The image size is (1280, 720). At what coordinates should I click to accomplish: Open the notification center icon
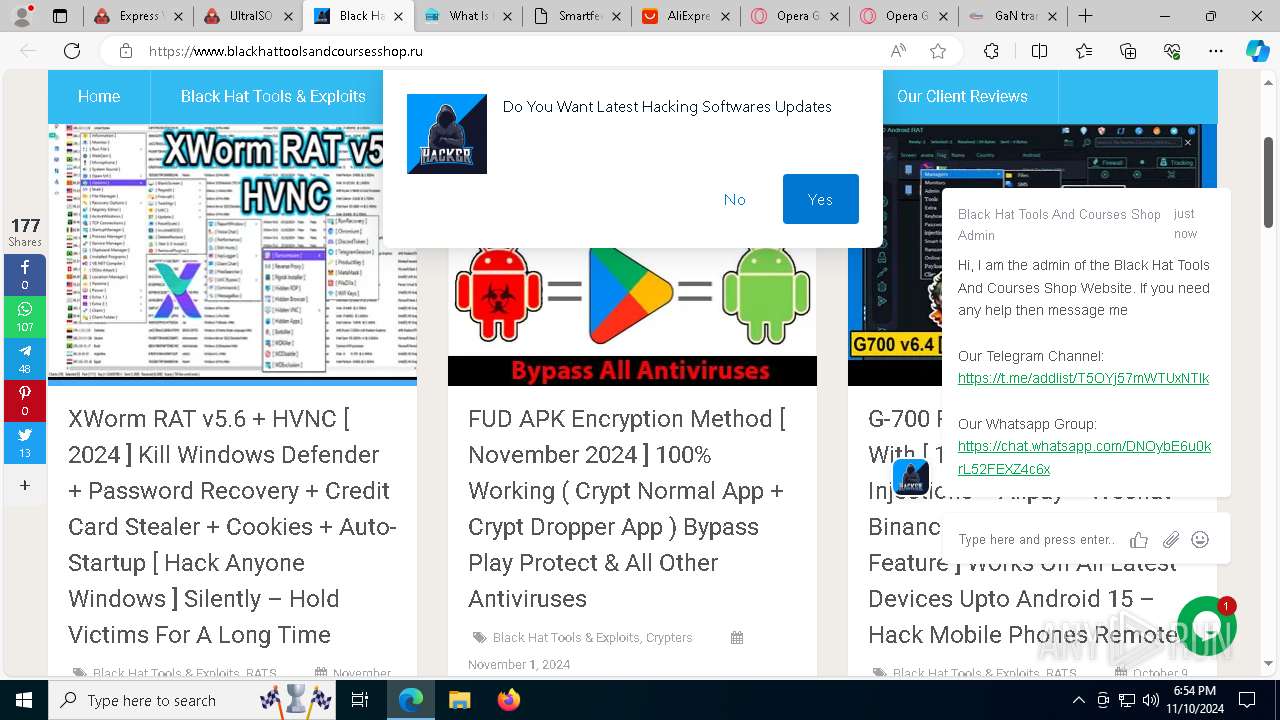point(1247,700)
